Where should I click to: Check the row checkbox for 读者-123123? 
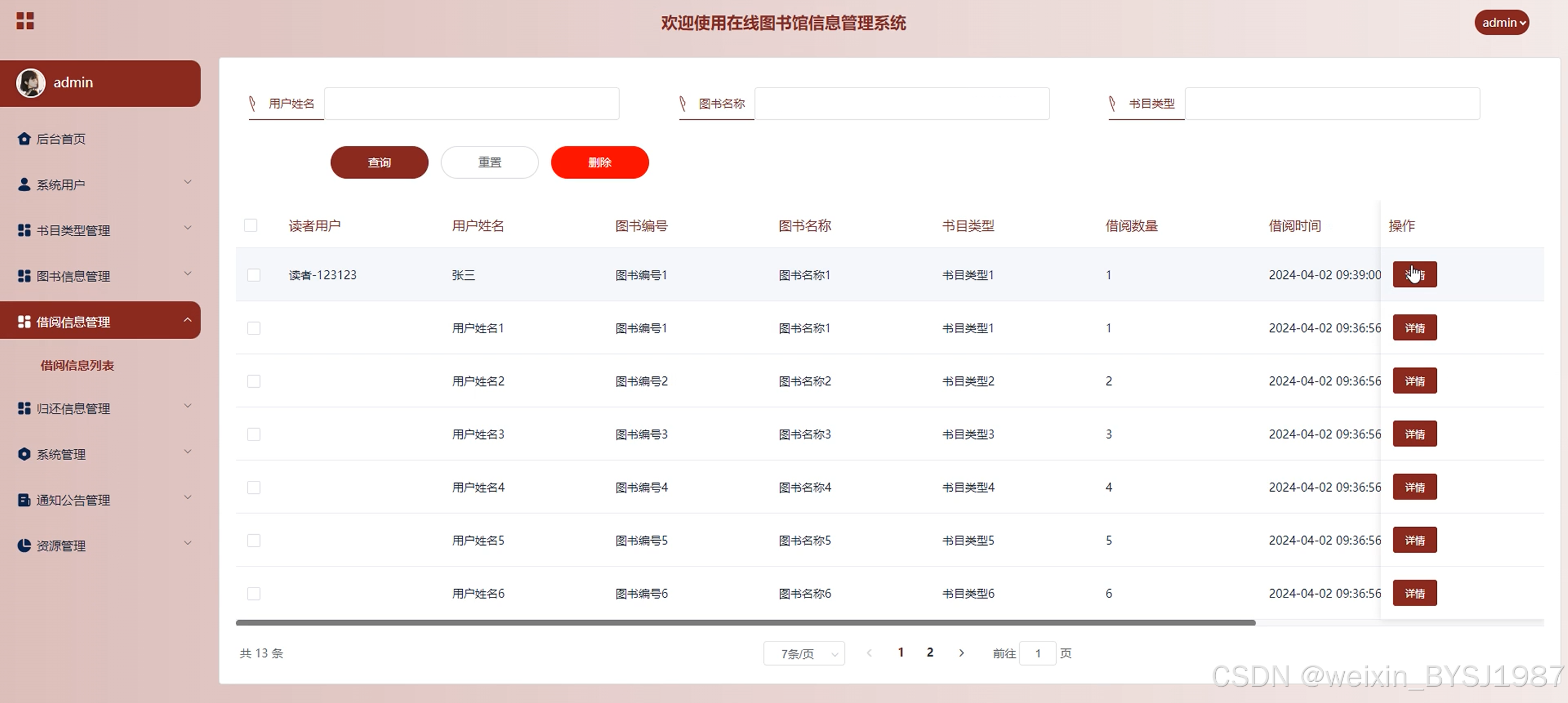(x=254, y=275)
